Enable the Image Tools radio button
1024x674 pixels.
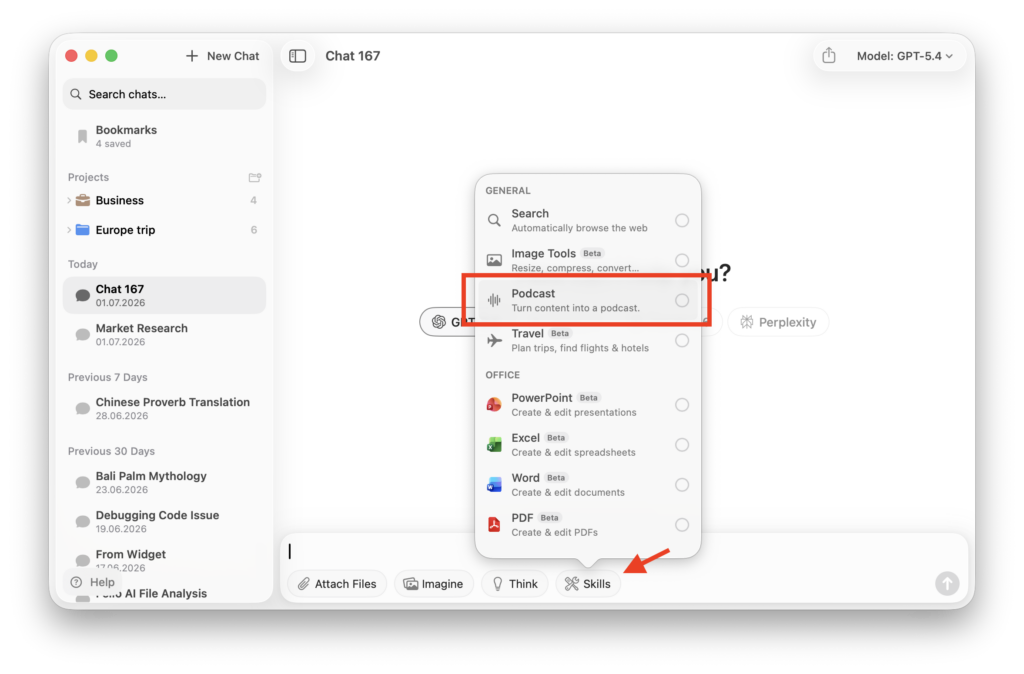point(682,260)
